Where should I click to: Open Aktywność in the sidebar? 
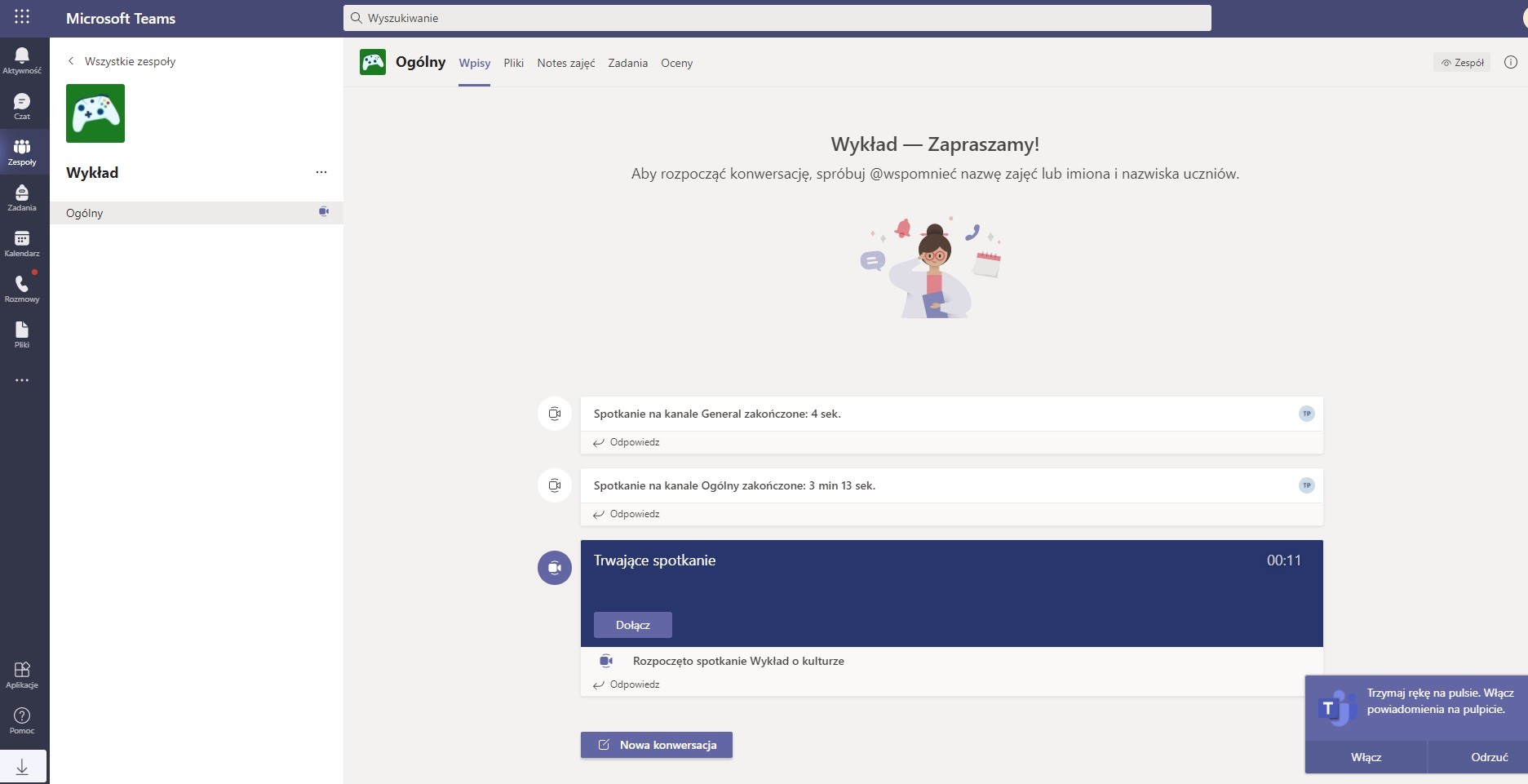pos(22,60)
